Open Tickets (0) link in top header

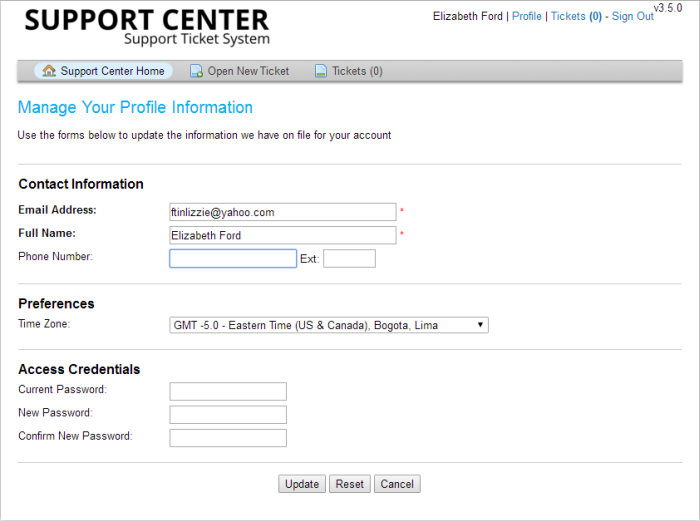(x=576, y=16)
